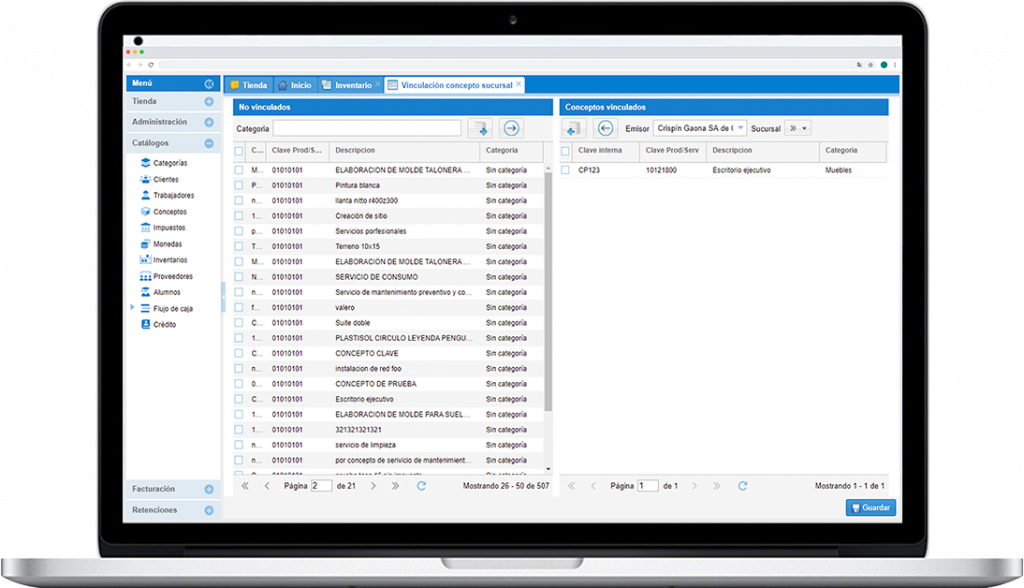Viewport: 1024px width, 588px height.
Task: Switch to the Tienda tab
Action: [x=249, y=85]
